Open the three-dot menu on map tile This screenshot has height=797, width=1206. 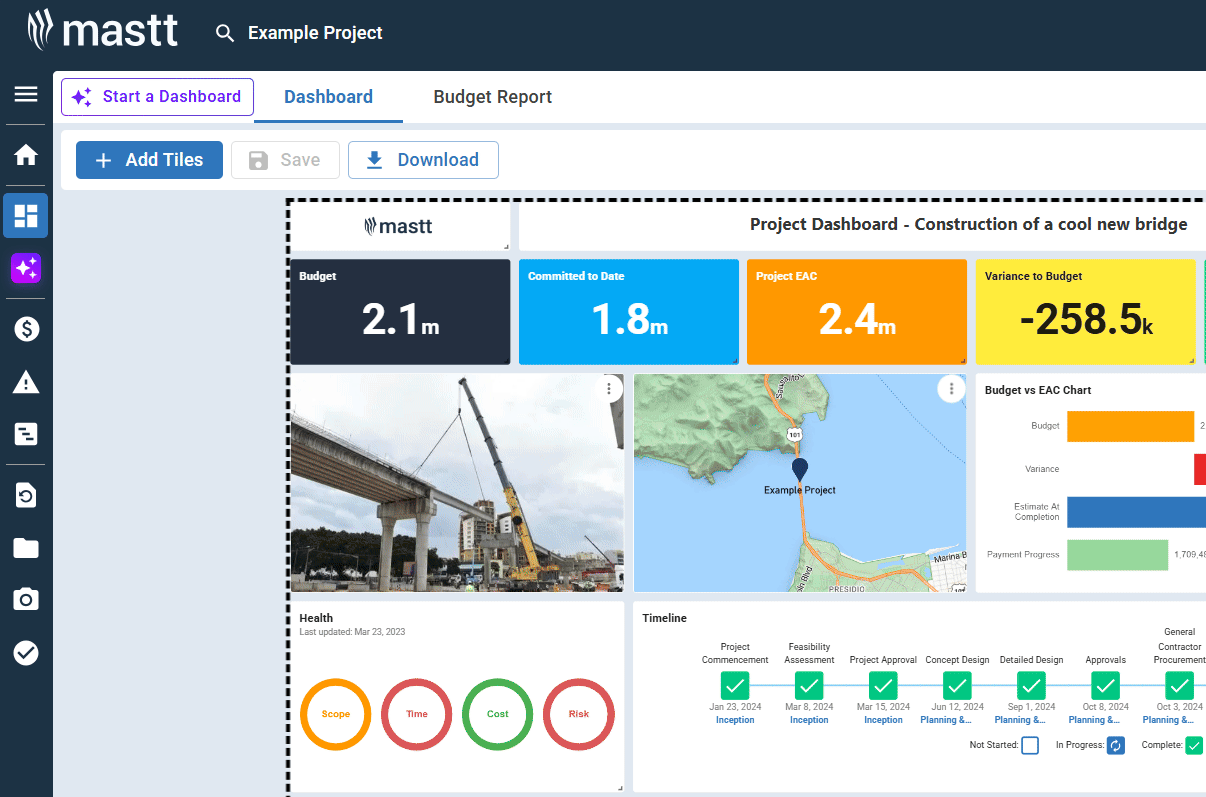(951, 390)
